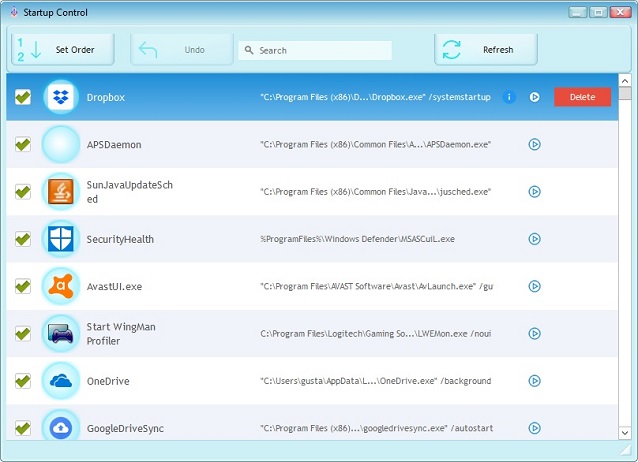This screenshot has height=462, width=638.
Task: Run Start WingMan Profiler with play icon
Action: pyautogui.click(x=534, y=333)
